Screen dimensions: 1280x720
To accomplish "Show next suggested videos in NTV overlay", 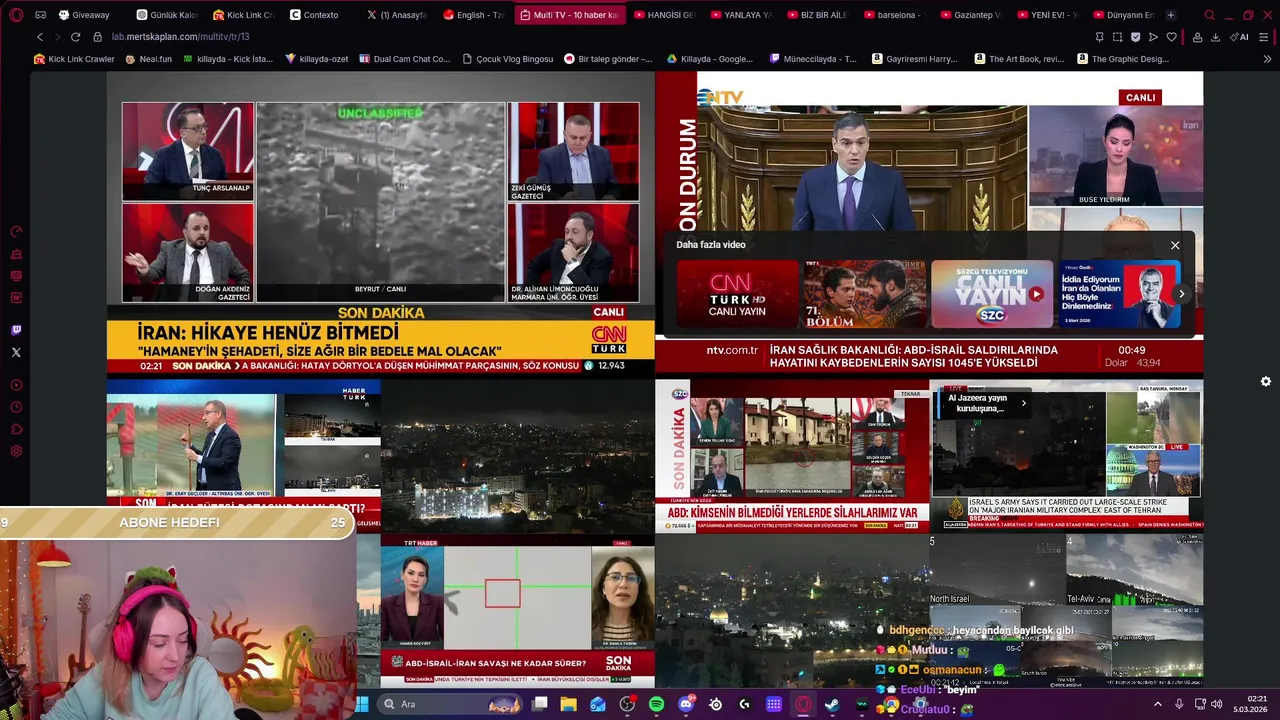I will (1181, 294).
